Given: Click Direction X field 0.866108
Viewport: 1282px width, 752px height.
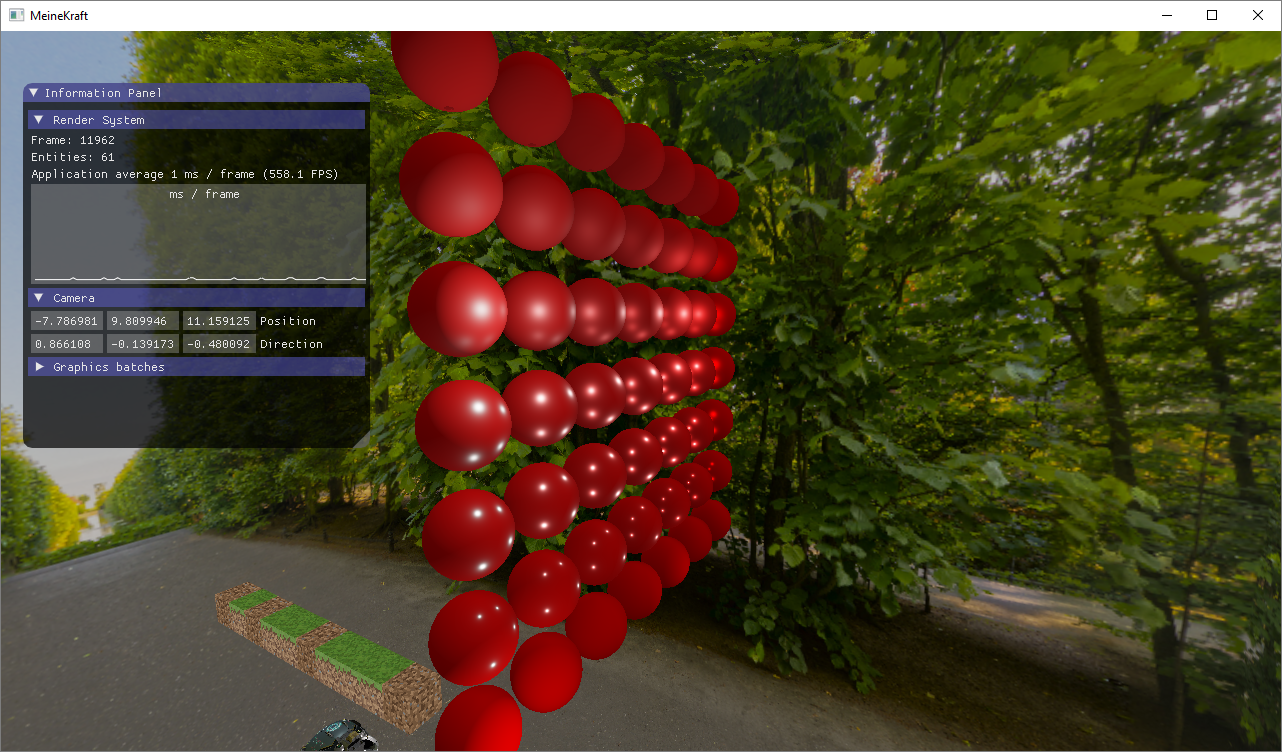Looking at the screenshot, I should [66, 344].
